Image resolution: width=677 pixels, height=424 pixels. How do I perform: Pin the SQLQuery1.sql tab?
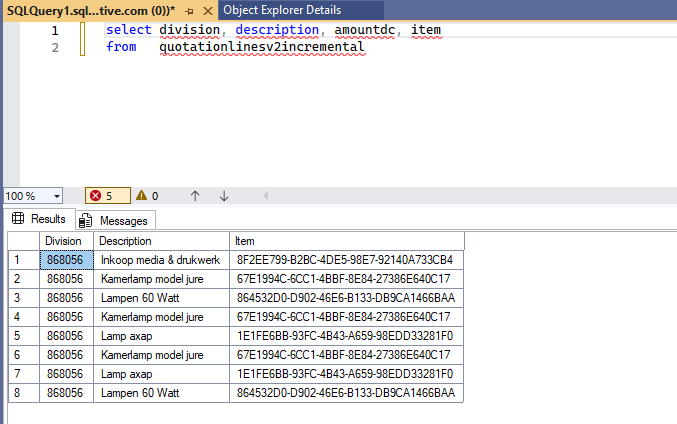tap(189, 11)
